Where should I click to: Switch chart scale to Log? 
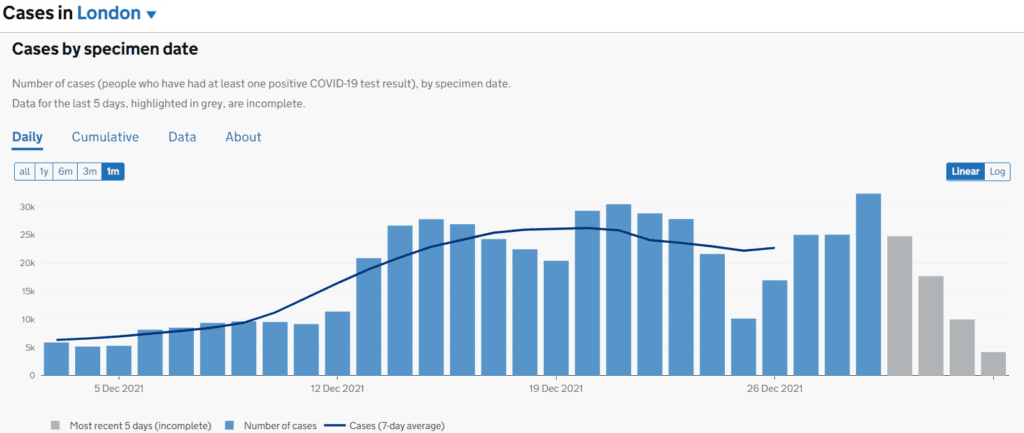tap(997, 172)
